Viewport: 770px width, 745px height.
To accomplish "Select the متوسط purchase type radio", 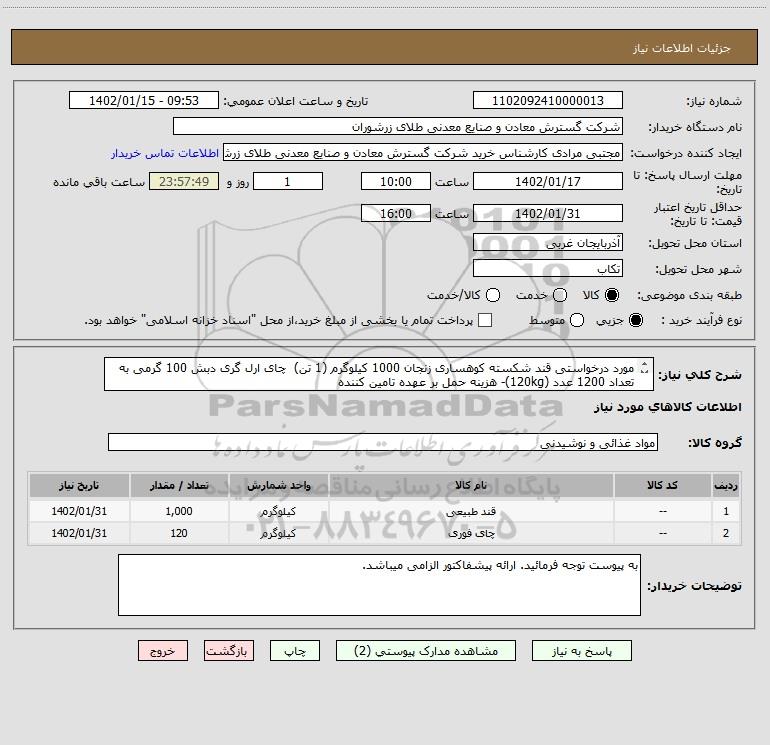I will [577, 320].
